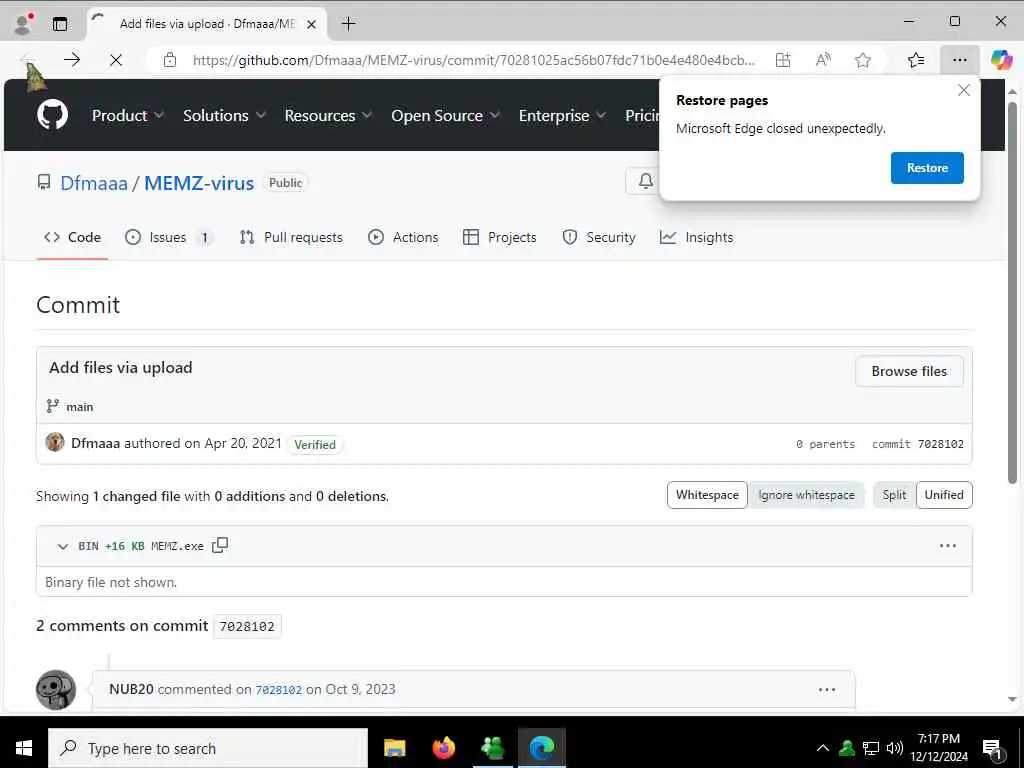The height and width of the screenshot is (768, 1024).
Task: Close the Restore pages popup
Action: click(963, 90)
